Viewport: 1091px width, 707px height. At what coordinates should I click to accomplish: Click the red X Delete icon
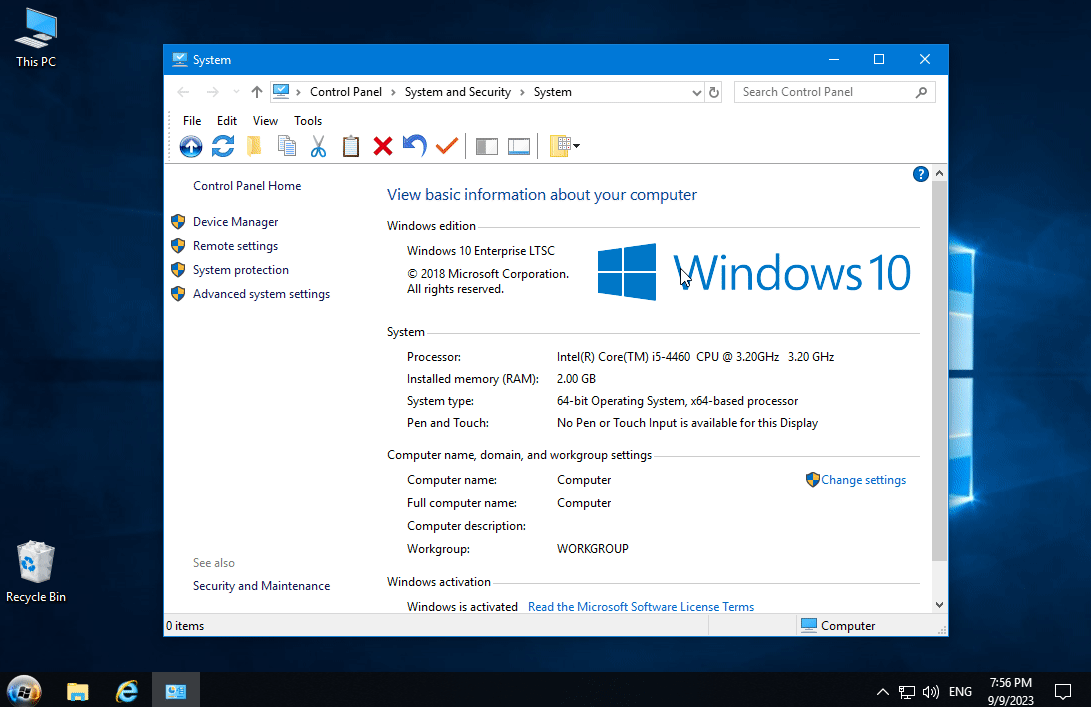click(383, 146)
